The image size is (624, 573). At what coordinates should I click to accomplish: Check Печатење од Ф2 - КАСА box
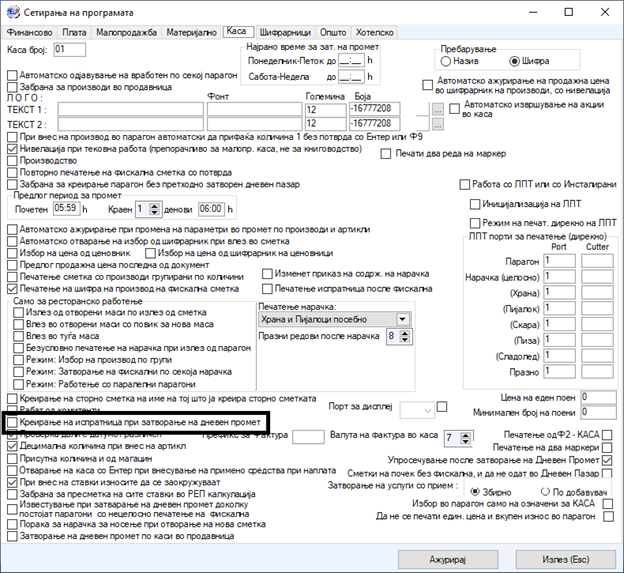[x=607, y=435]
